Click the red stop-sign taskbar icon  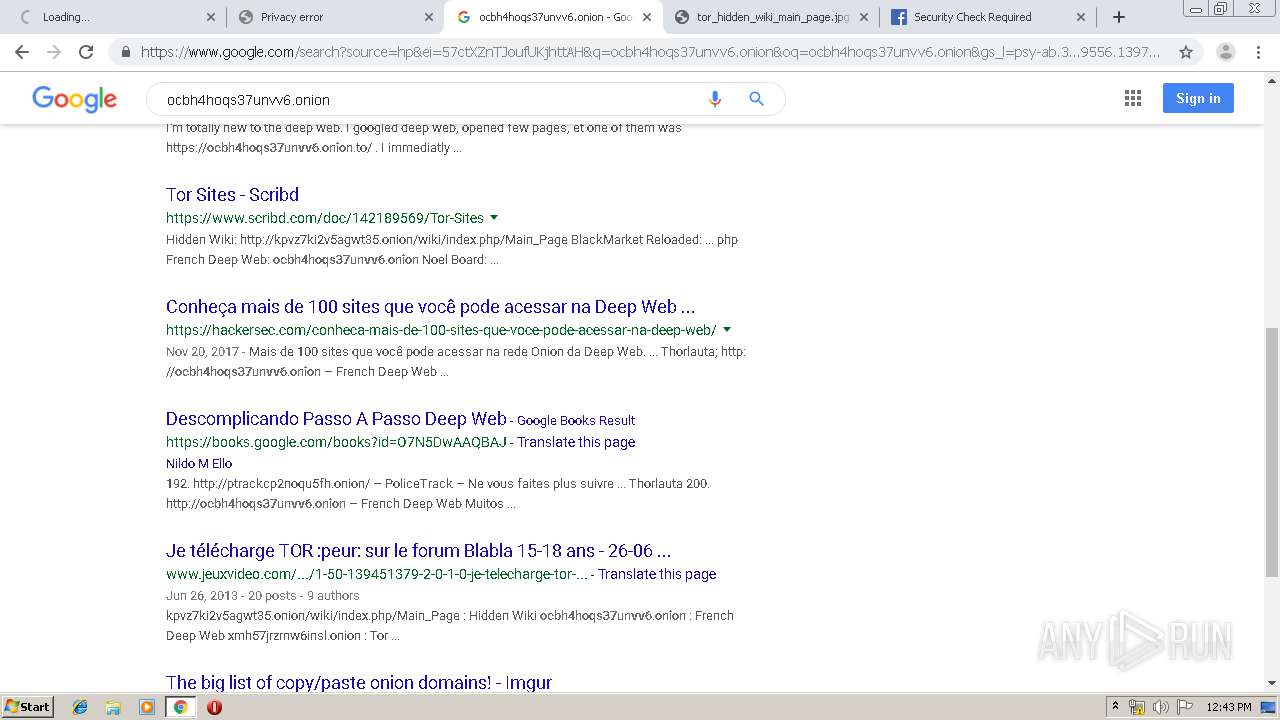(214, 707)
